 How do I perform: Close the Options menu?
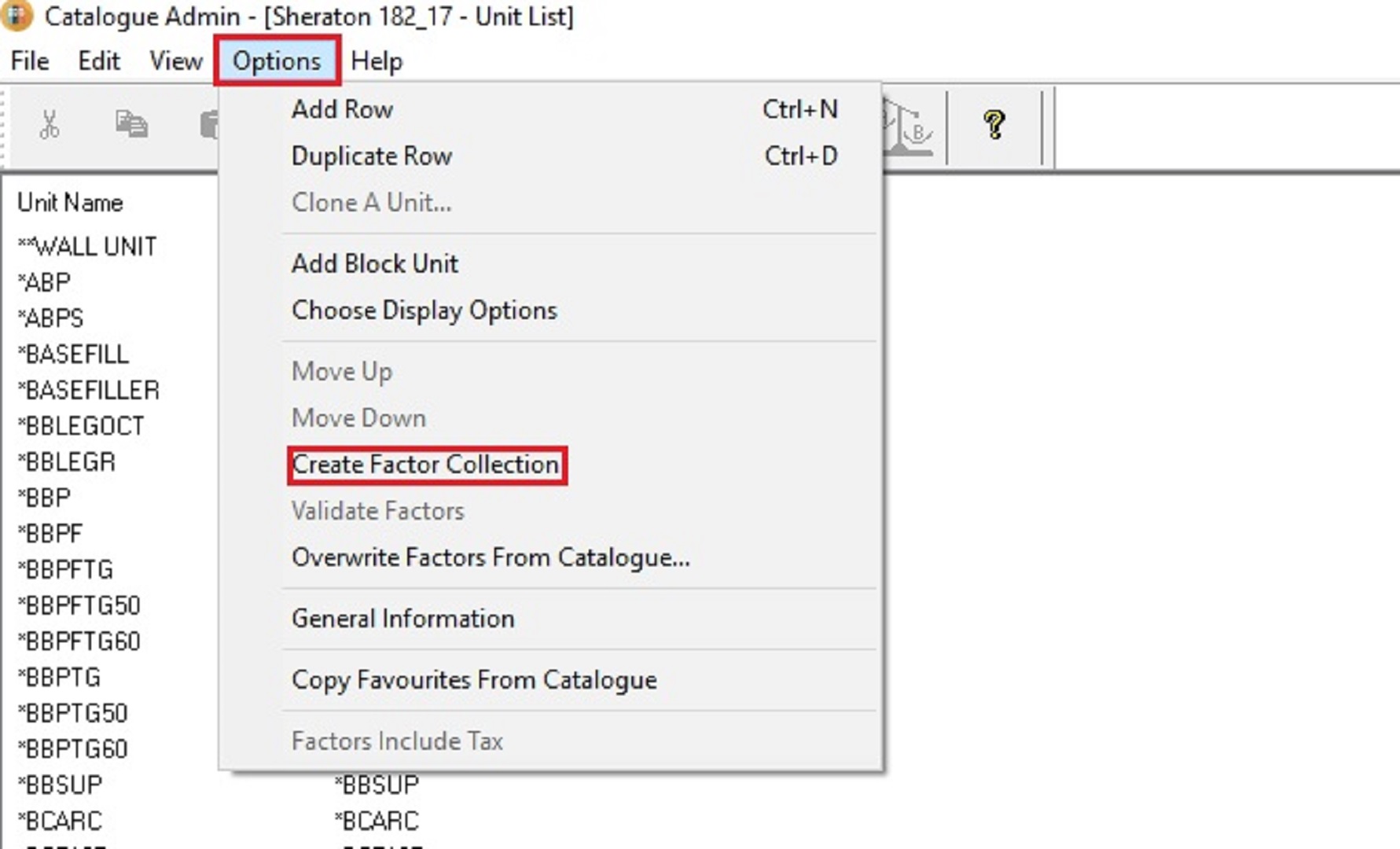click(x=277, y=61)
